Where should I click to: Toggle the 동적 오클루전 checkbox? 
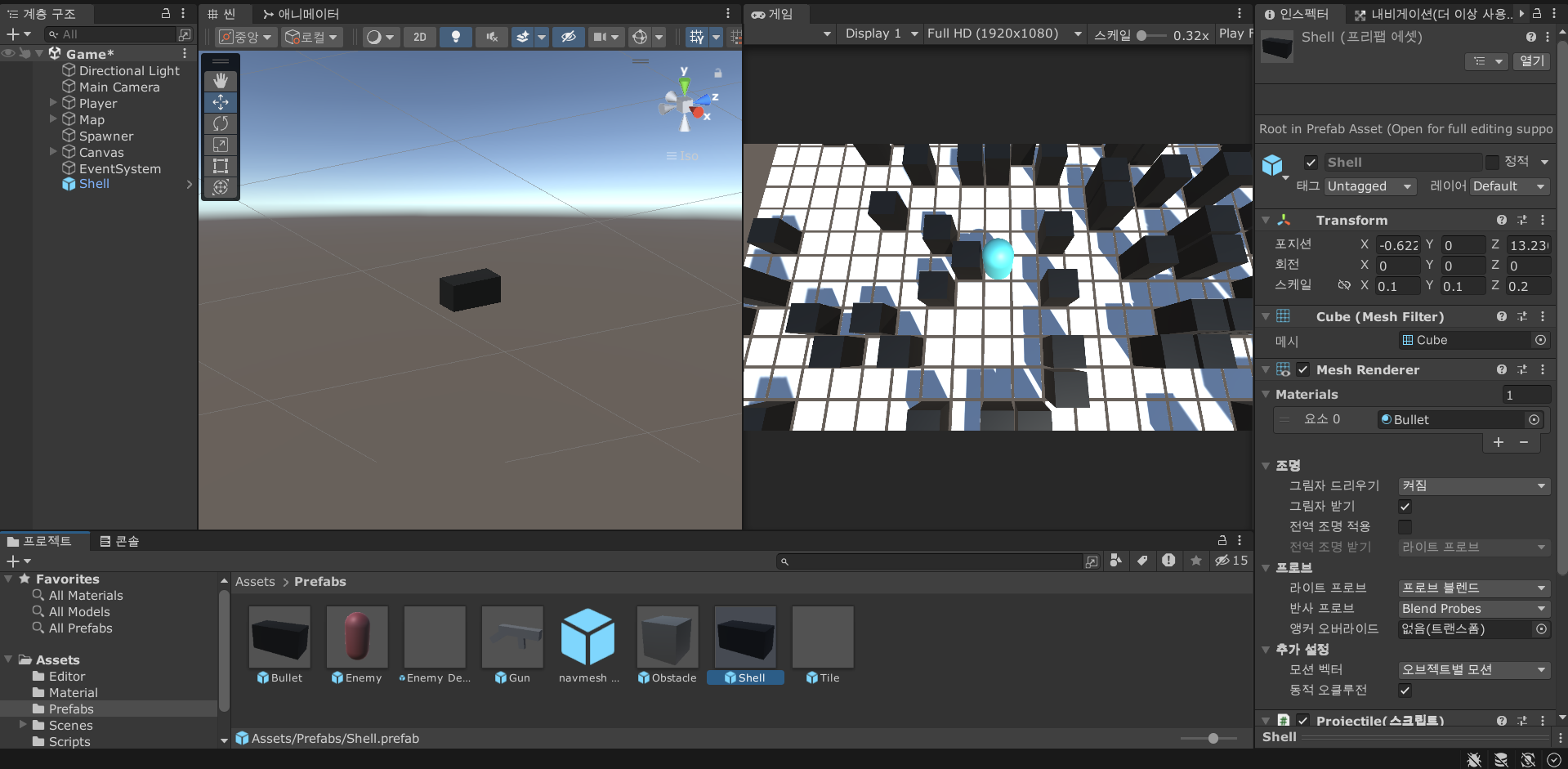click(x=1405, y=691)
